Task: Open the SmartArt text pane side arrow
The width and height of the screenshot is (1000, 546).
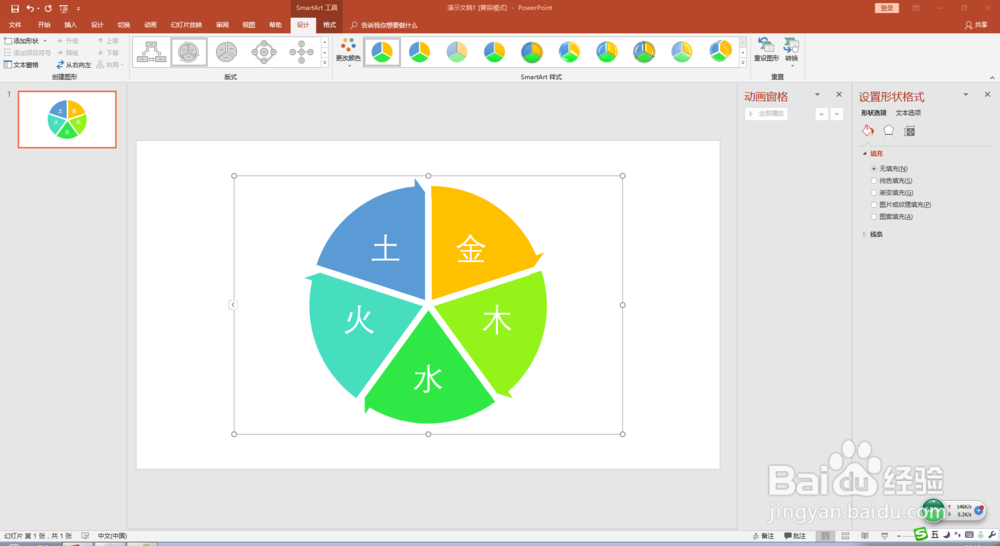Action: pos(233,305)
